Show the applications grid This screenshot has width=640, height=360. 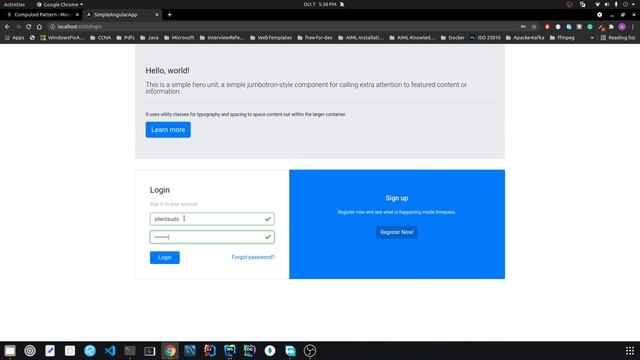pyautogui.click(x=630, y=351)
